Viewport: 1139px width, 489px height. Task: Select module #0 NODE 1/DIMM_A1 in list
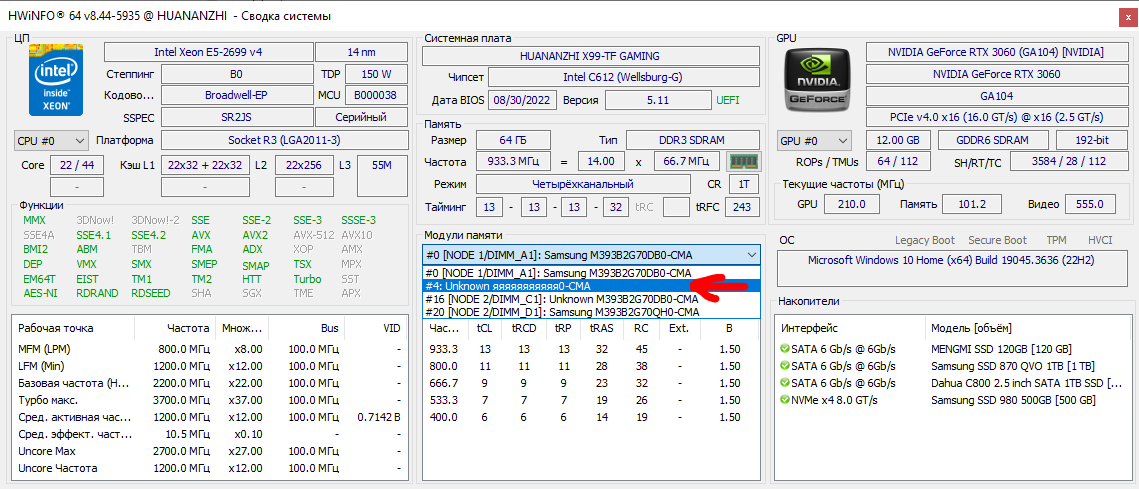pyautogui.click(x=591, y=272)
